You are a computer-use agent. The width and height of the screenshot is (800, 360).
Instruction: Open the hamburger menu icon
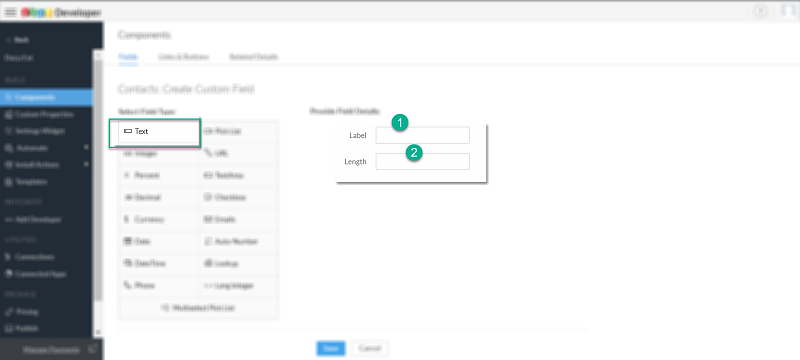click(x=10, y=12)
